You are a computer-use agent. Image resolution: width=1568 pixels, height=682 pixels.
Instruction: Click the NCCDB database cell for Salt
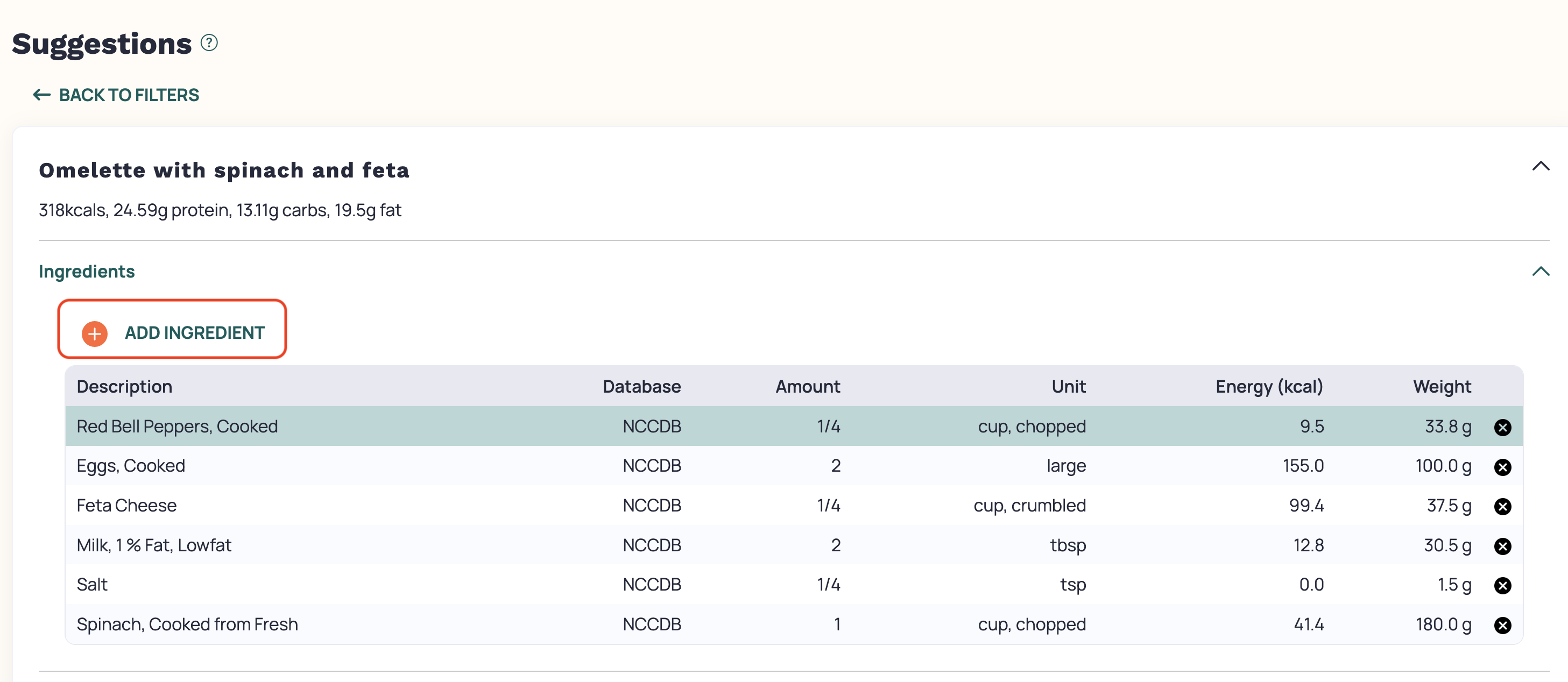[x=651, y=585]
